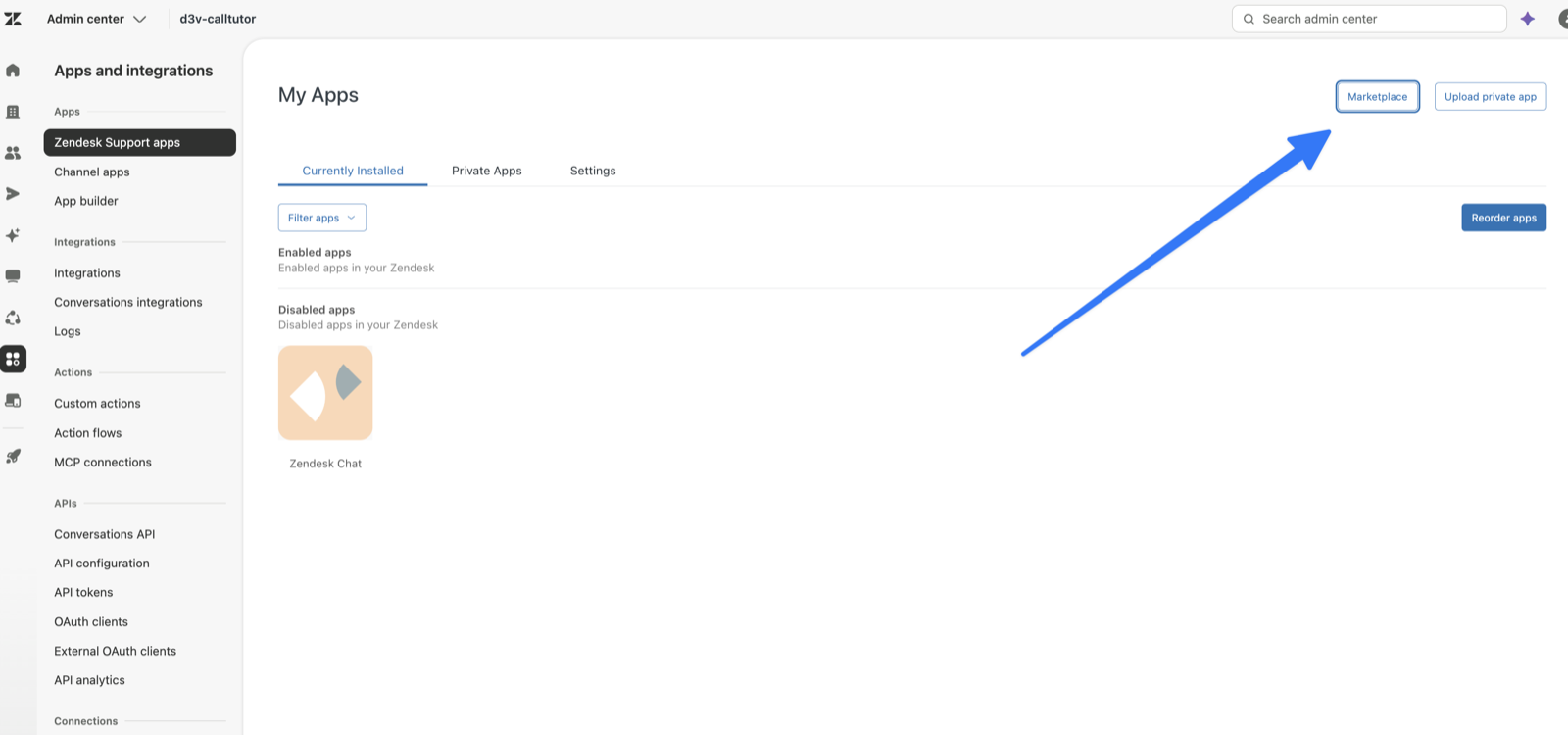
Task: Click the magnifier icon in search box
Action: tap(1249, 19)
